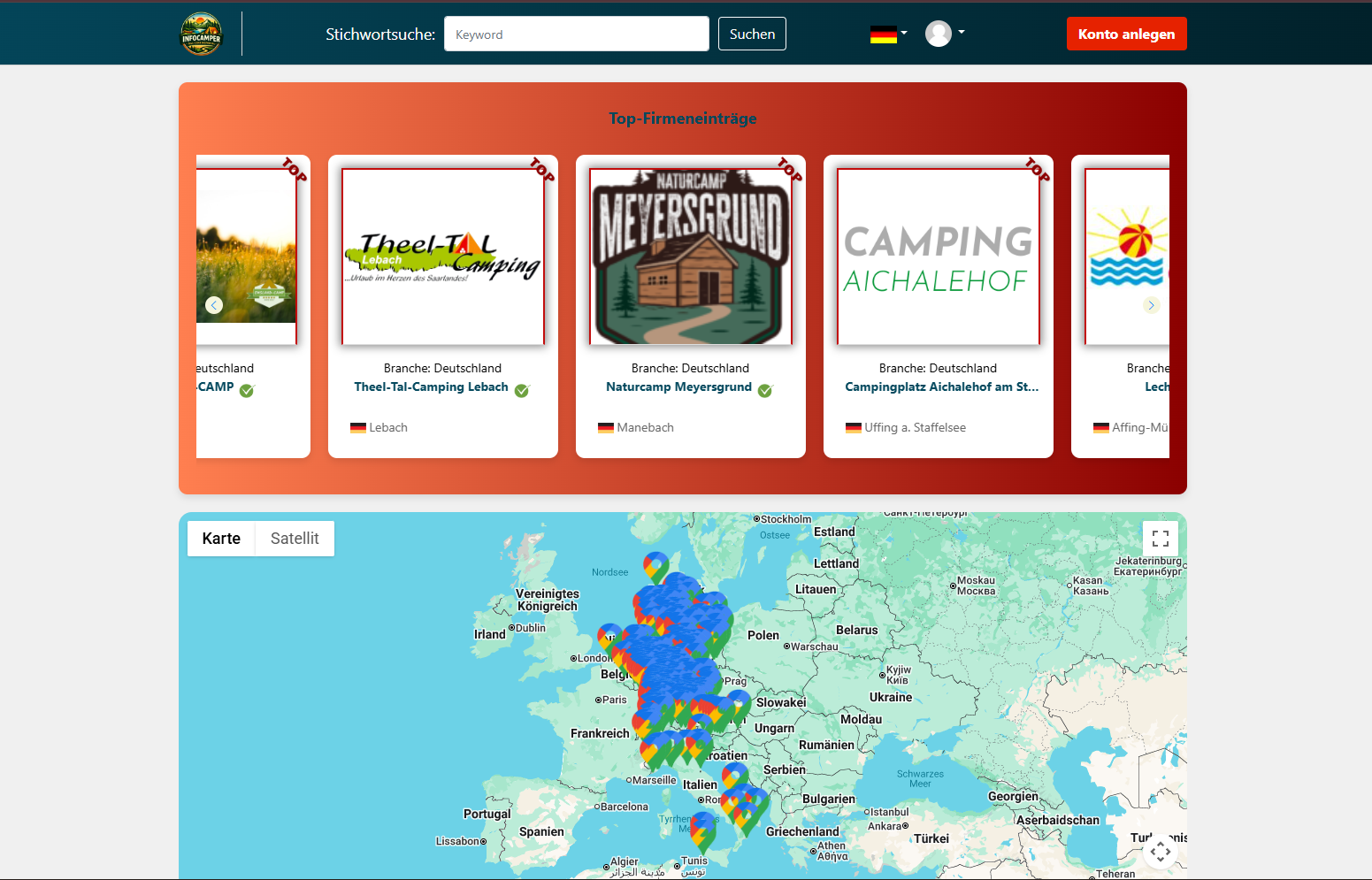Switch map to Karte view

(x=221, y=539)
